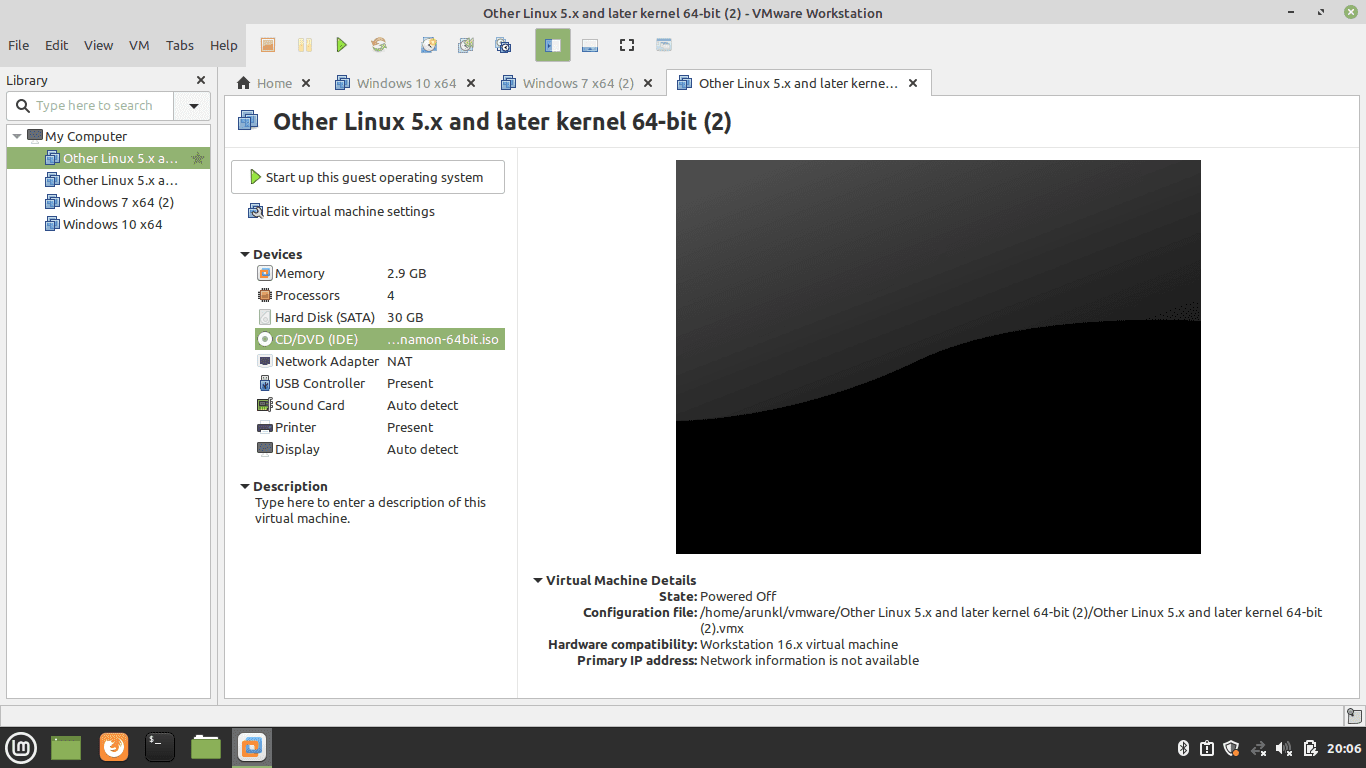Collapse the Description section
The height and width of the screenshot is (768, 1366).
(245, 486)
